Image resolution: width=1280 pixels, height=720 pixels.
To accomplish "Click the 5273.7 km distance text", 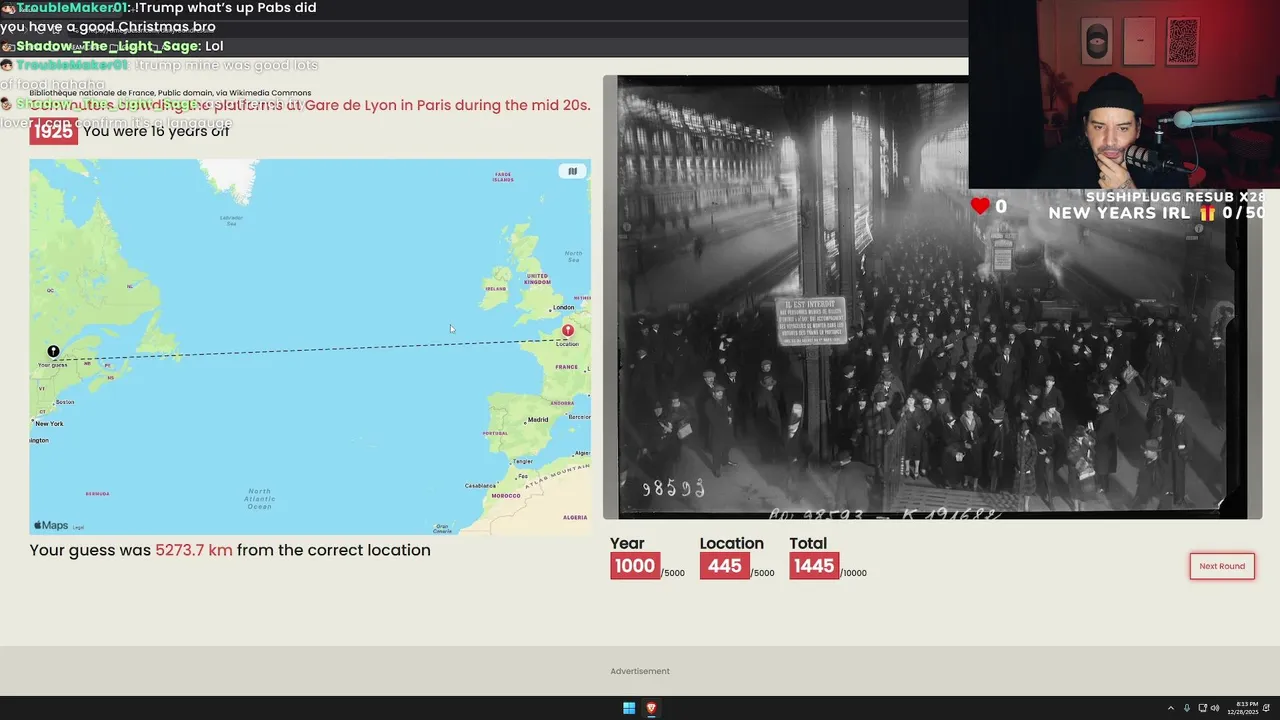I will click(x=194, y=550).
